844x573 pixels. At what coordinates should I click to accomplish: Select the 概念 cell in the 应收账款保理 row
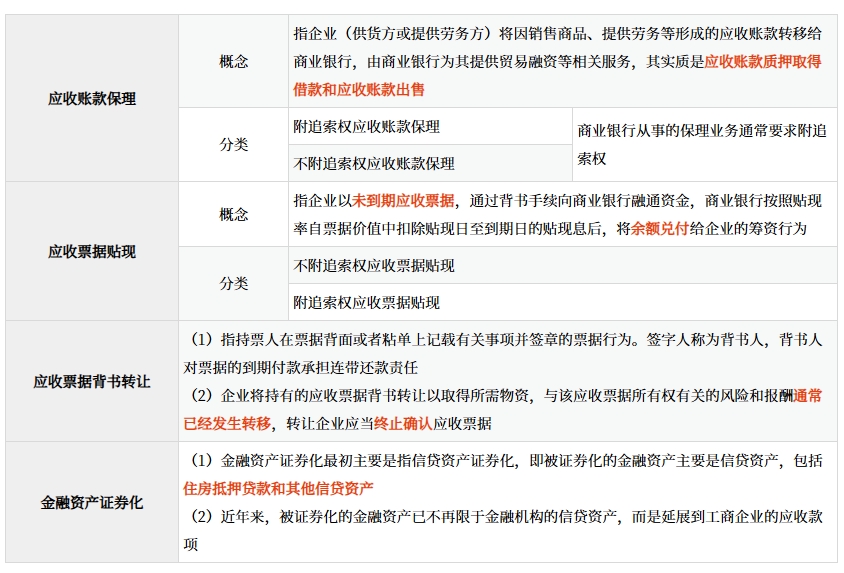pyautogui.click(x=234, y=61)
